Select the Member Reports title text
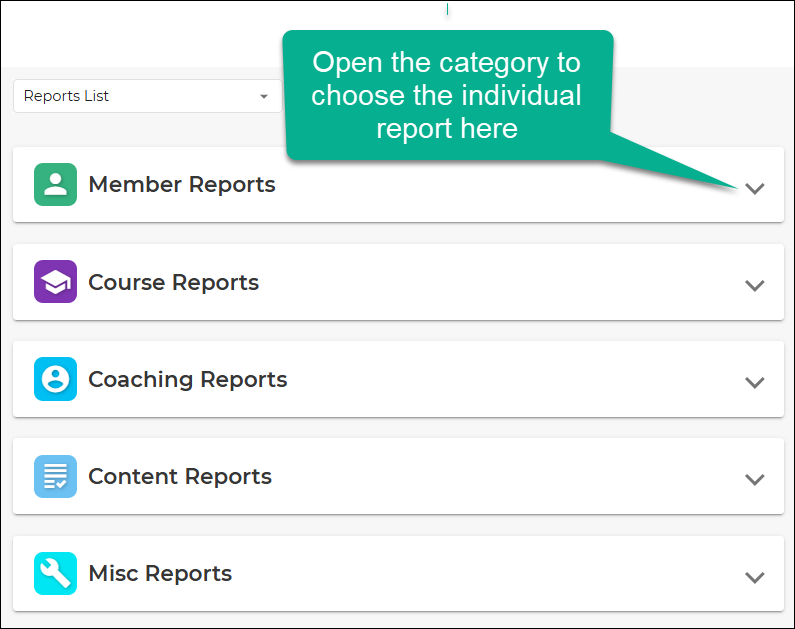This screenshot has height=629, width=795. coord(182,184)
